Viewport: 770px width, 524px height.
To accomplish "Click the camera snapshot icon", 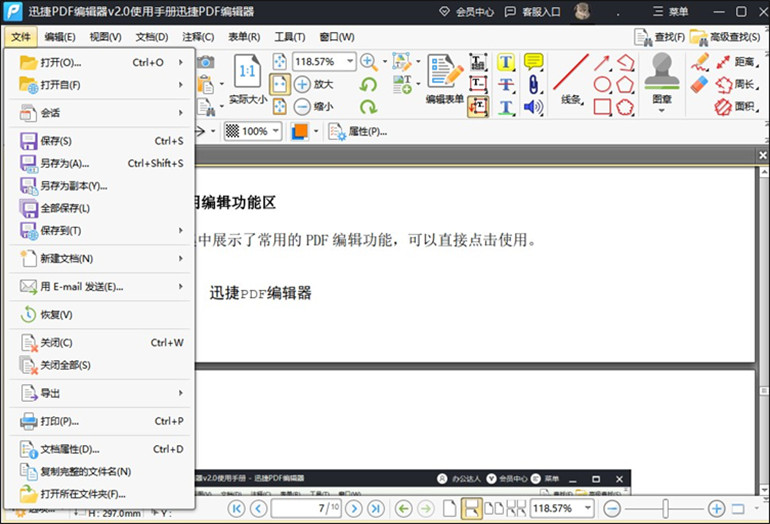I will [x=206, y=62].
